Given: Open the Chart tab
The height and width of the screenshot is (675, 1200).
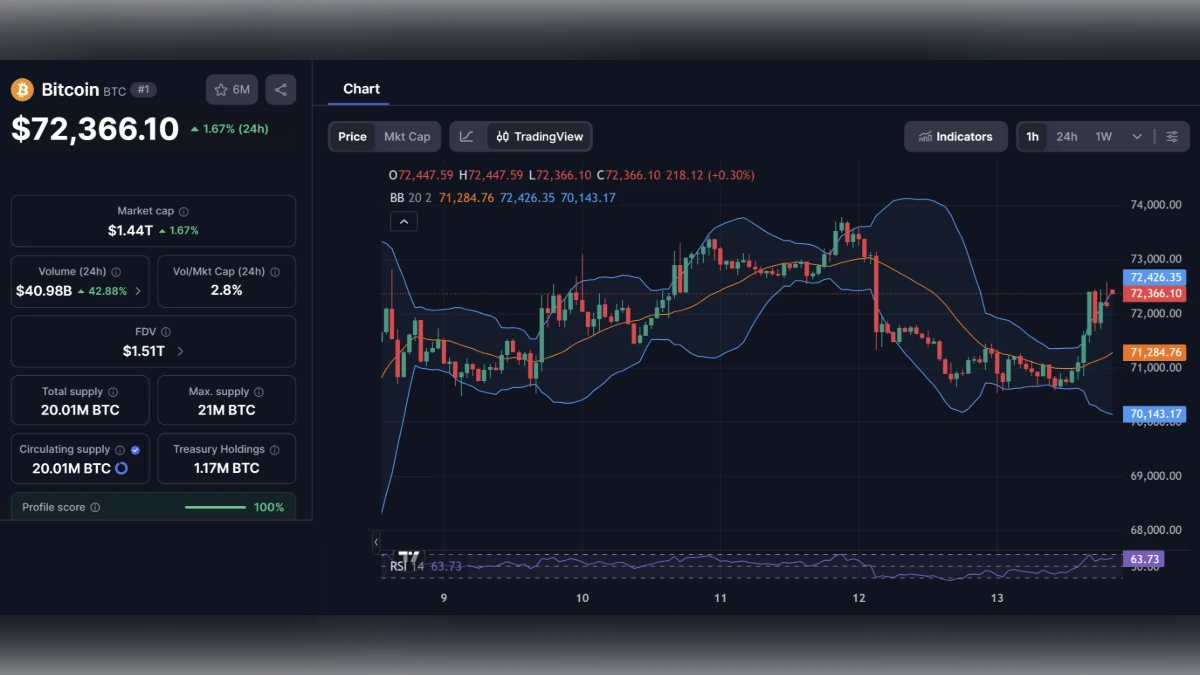Looking at the screenshot, I should [x=361, y=88].
